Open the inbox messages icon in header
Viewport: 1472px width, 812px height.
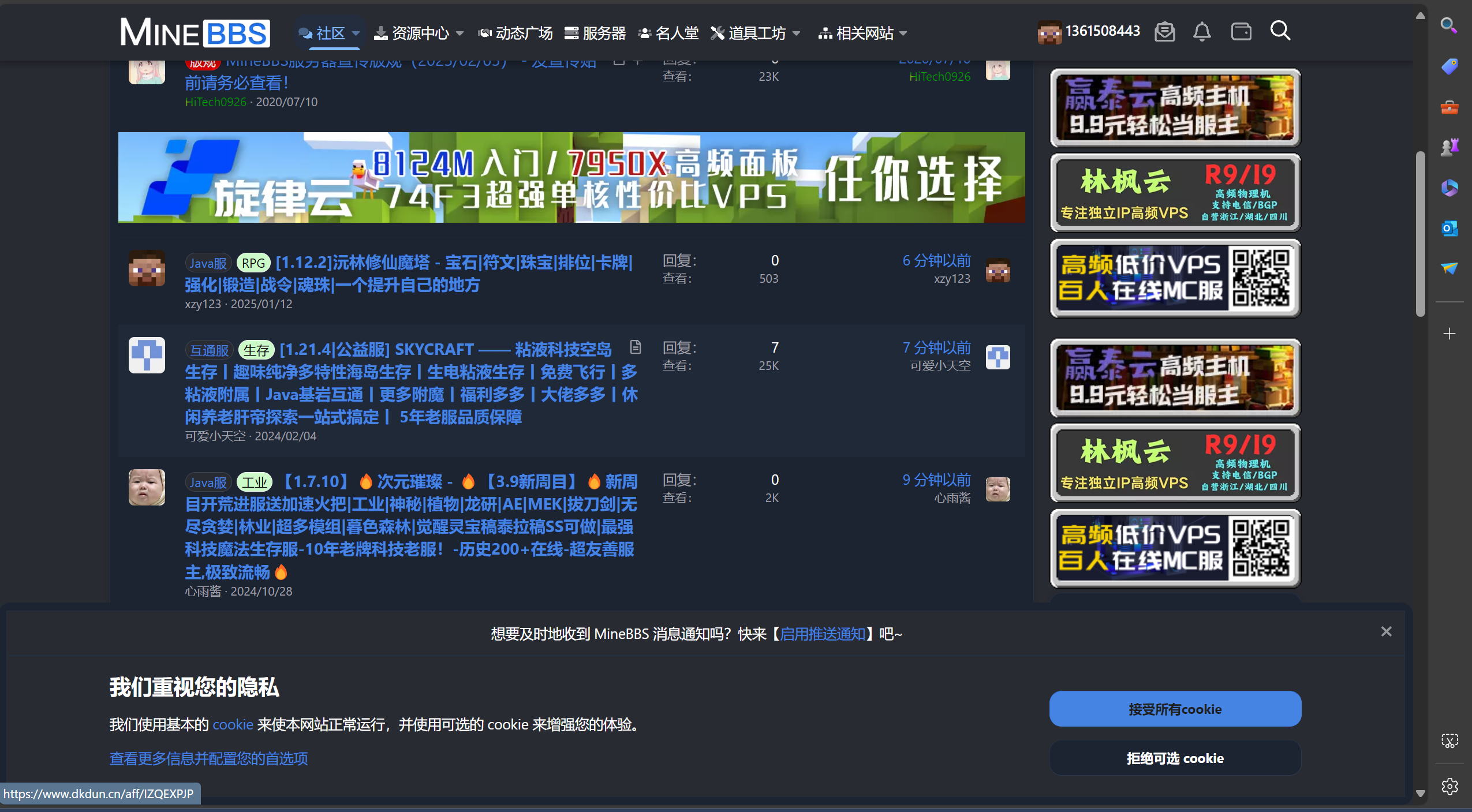[1164, 31]
